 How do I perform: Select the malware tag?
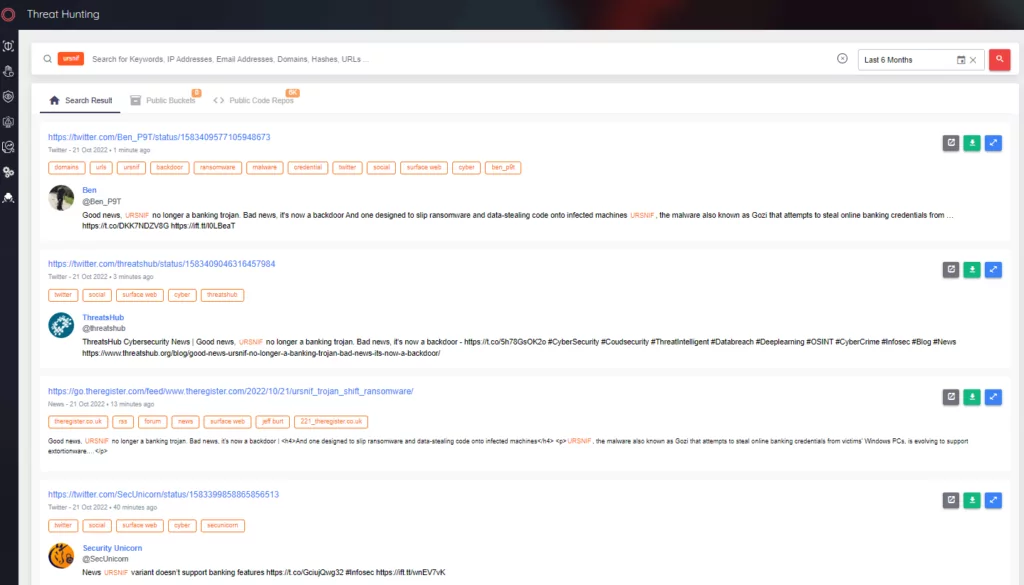point(264,168)
